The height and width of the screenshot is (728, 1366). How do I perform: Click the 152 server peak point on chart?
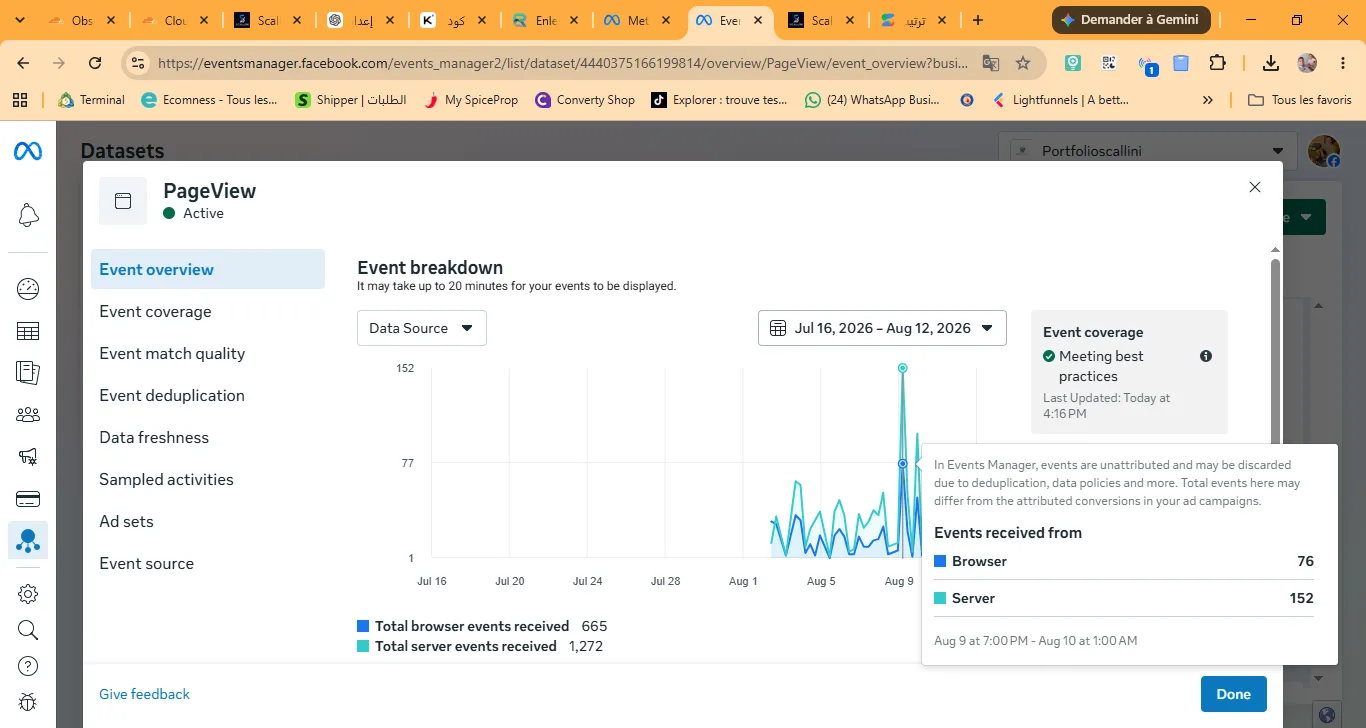pos(903,368)
